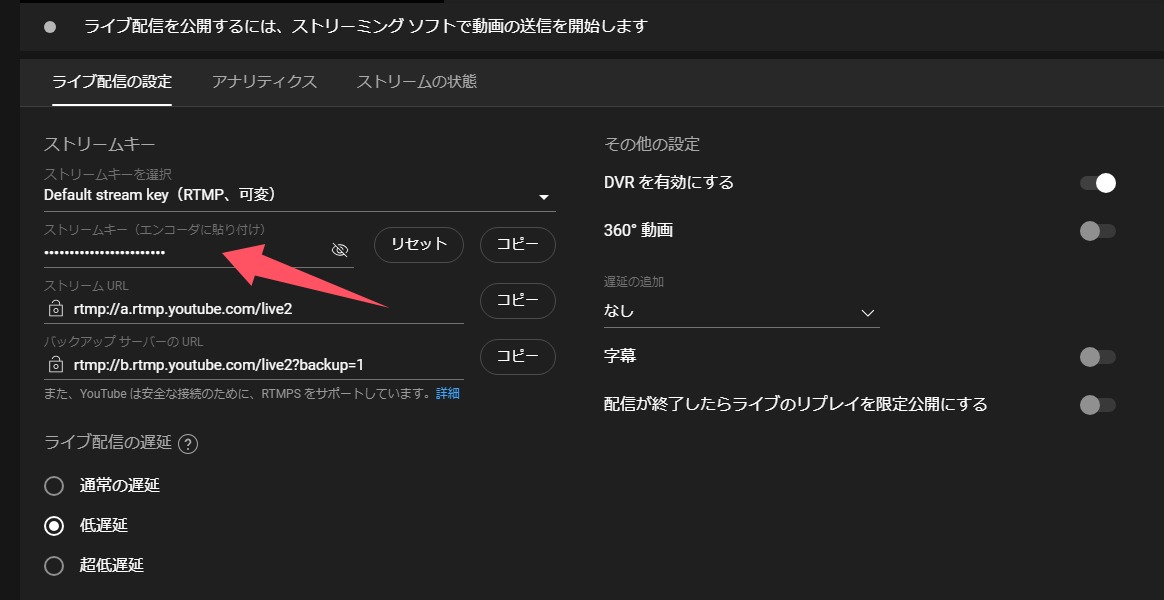Switch to the ストリームの状態 tab
Image resolution: width=1164 pixels, height=600 pixels.
coord(415,84)
